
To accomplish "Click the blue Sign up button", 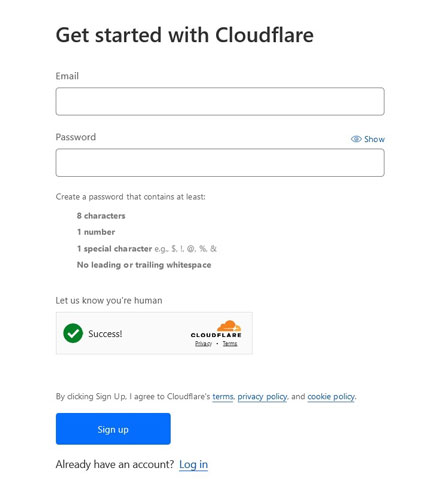I will coord(113,429).
